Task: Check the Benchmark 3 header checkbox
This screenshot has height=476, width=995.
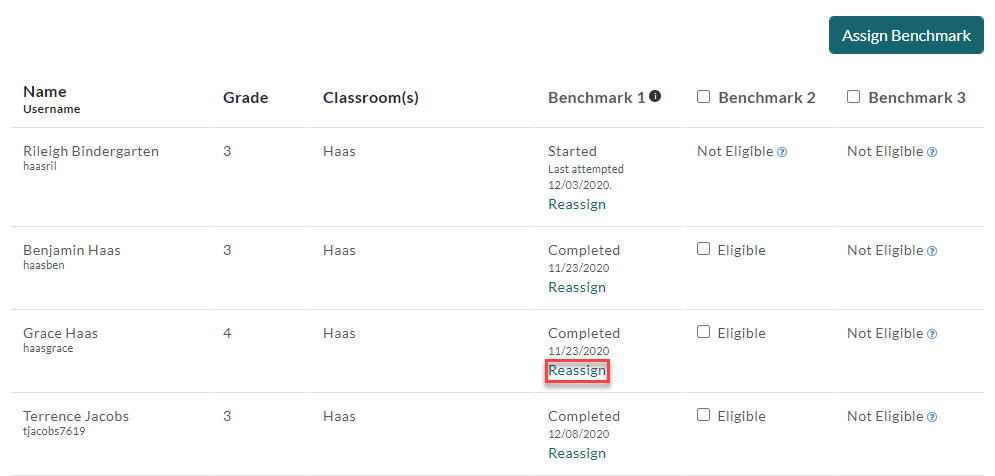Action: 853,97
